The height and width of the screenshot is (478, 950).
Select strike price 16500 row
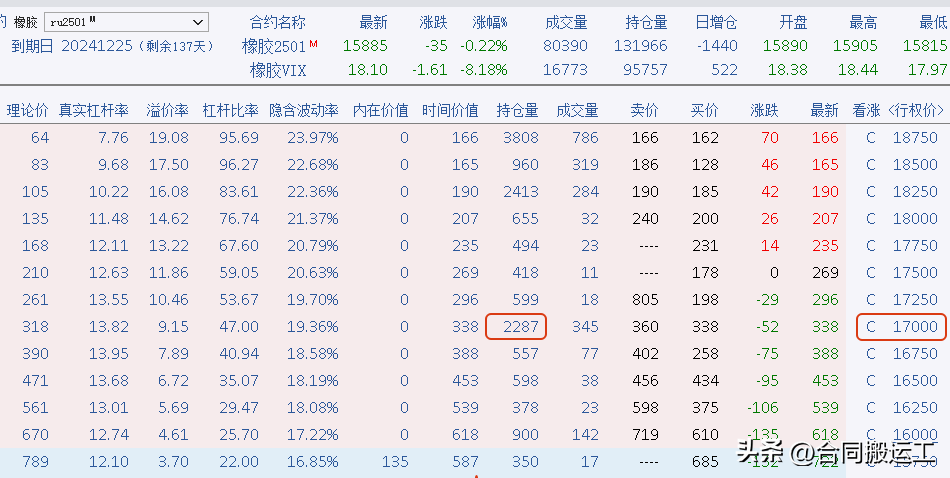(915, 380)
